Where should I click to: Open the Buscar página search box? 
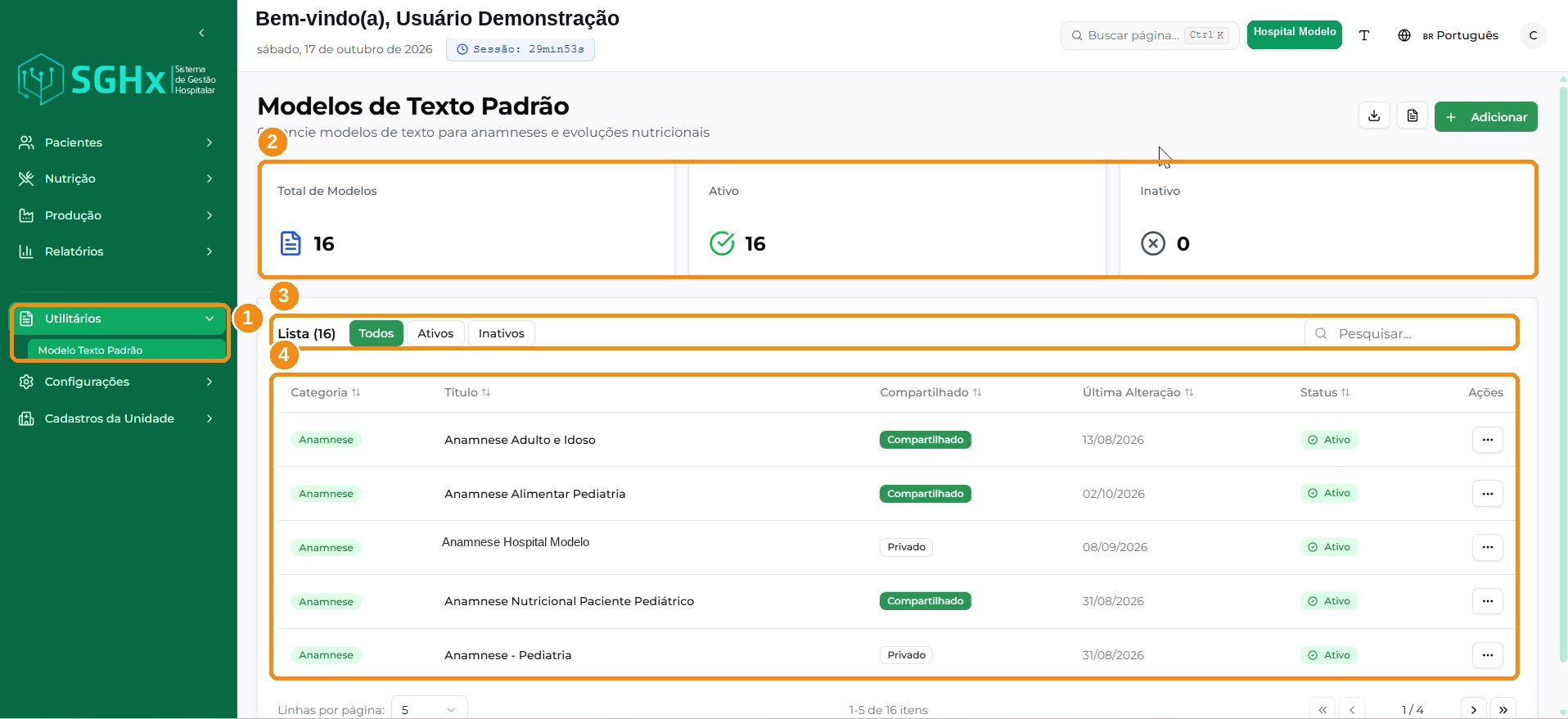1149,35
